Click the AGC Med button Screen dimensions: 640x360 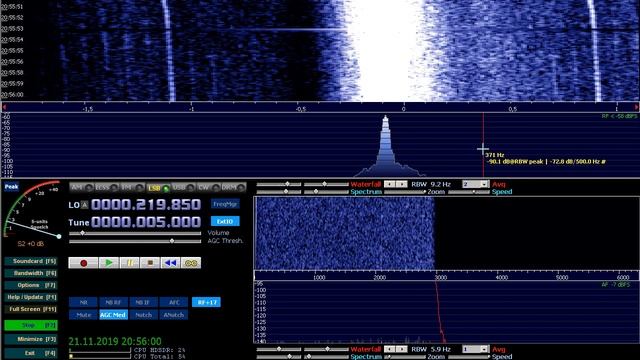click(x=113, y=315)
